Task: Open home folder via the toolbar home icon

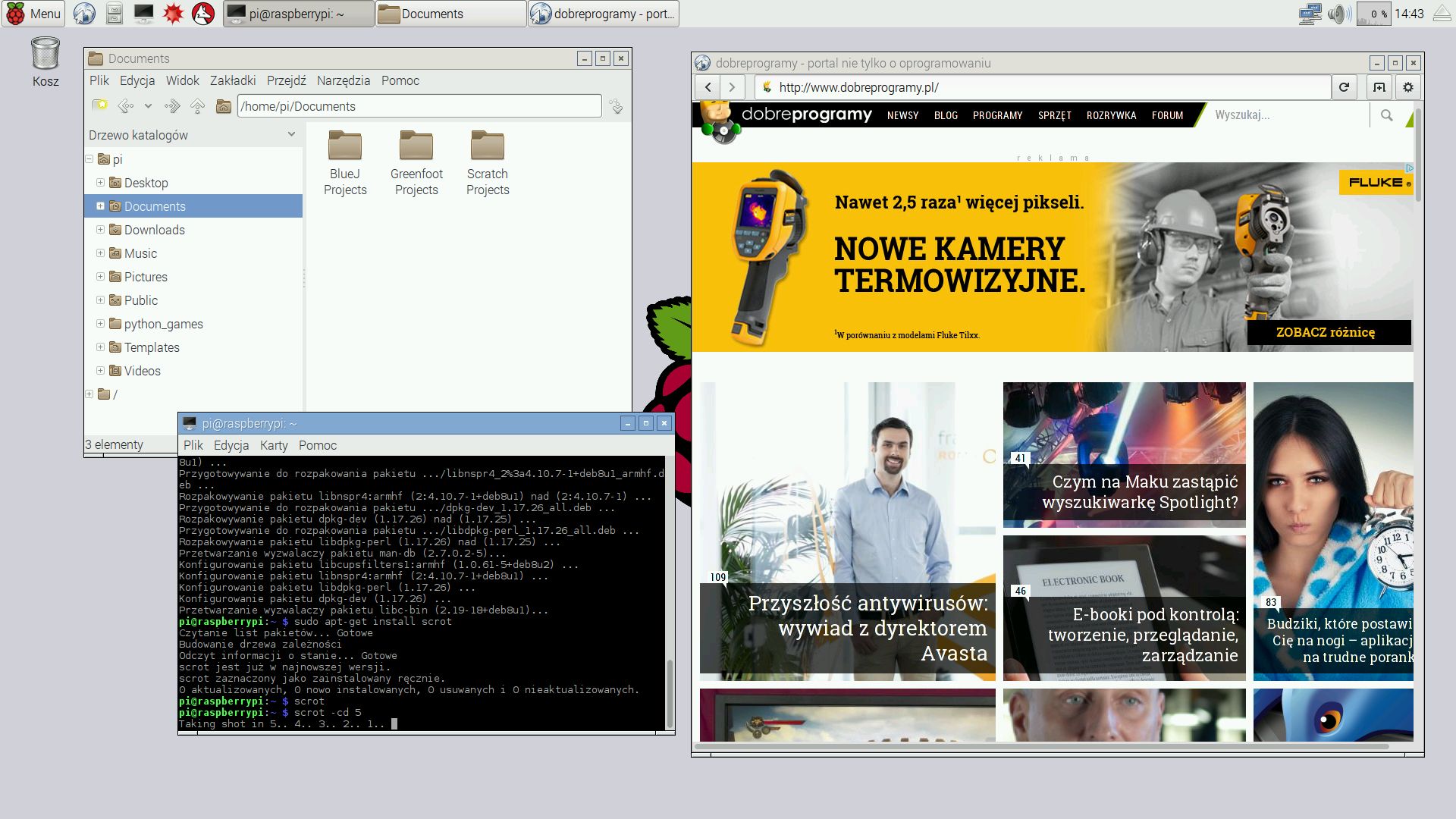Action: 223,106
